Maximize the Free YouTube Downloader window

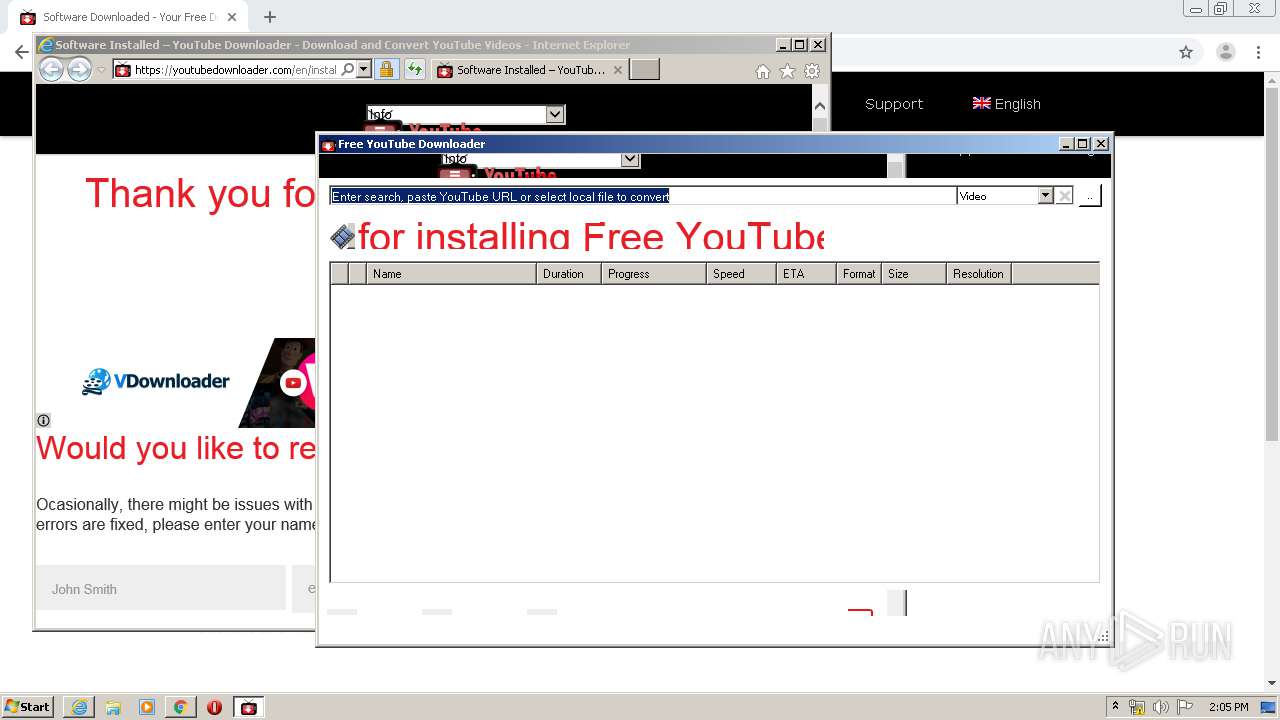click(1083, 144)
